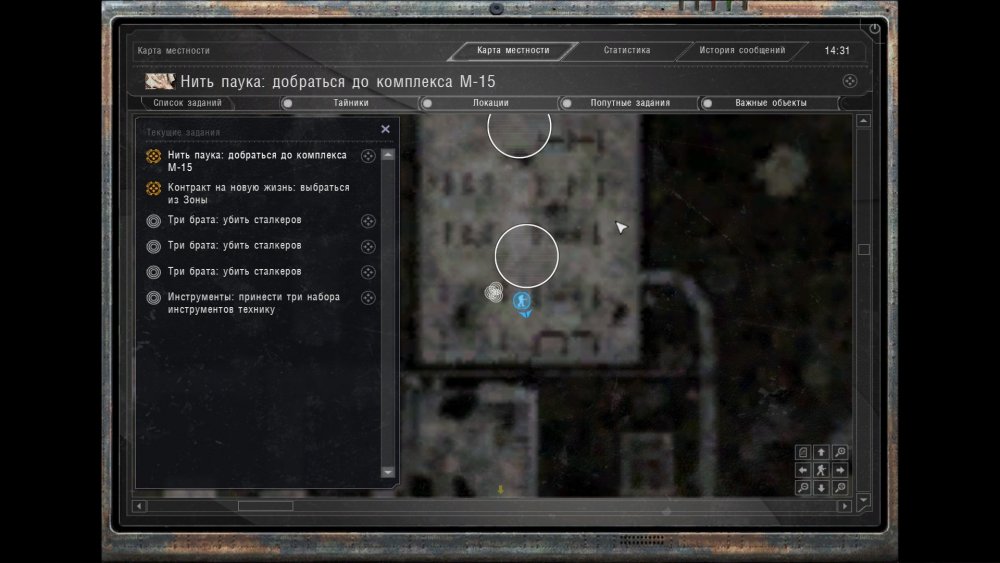Zoom in the map with plus magnifier
Image resolution: width=1000 pixels, height=563 pixels.
click(x=841, y=452)
